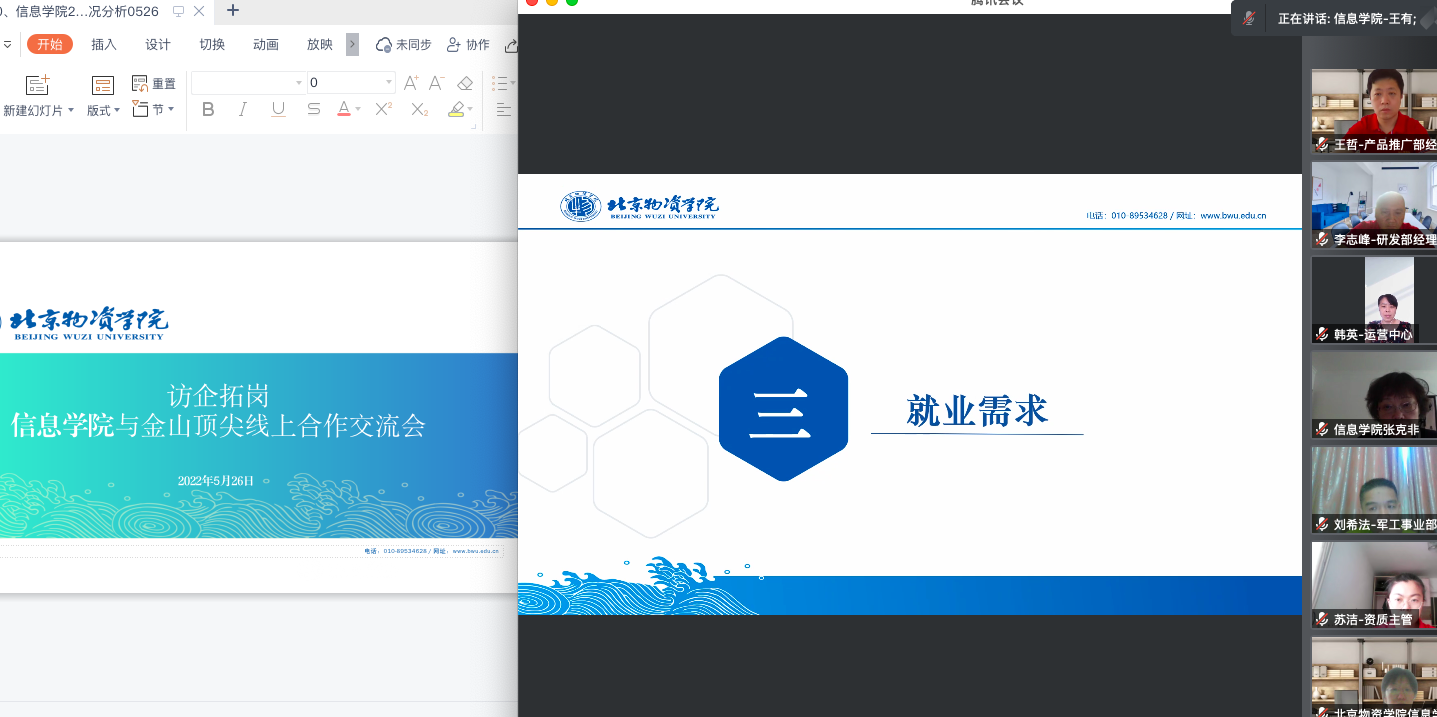Apply superscript formatting
The image size is (1437, 717).
(383, 109)
